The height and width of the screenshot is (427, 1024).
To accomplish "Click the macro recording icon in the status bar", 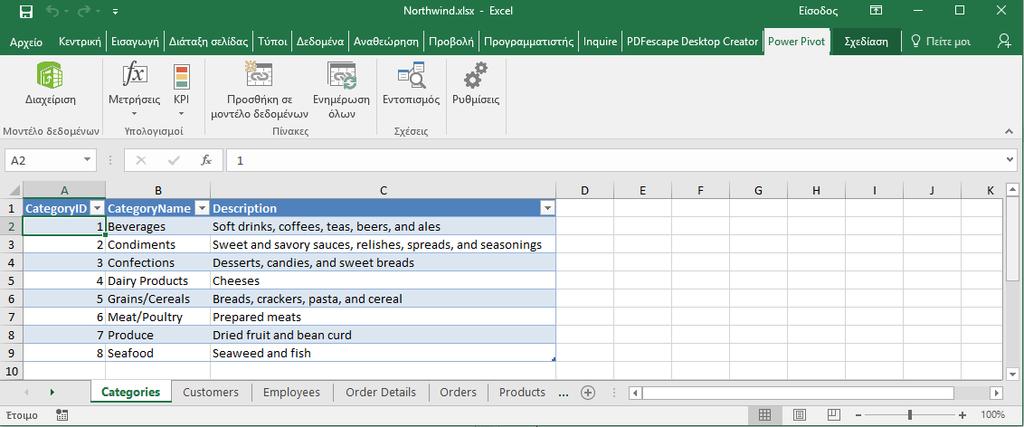I will pos(63,415).
